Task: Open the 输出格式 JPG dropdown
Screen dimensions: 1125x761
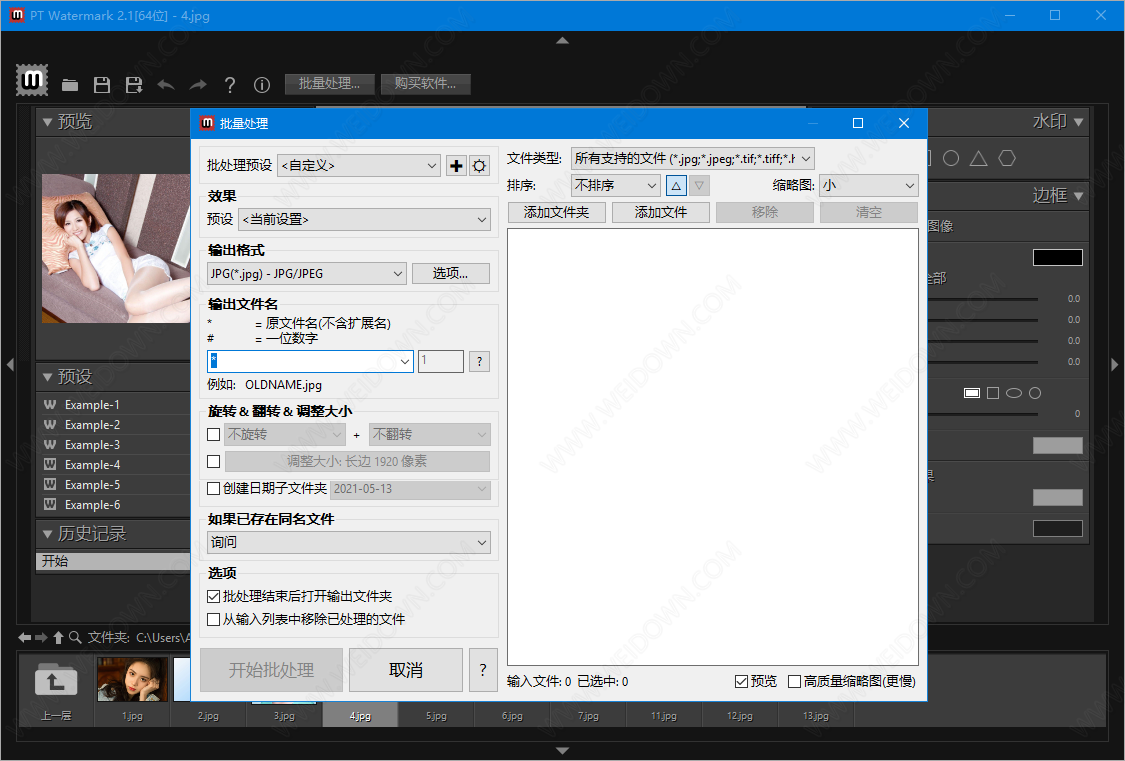Action: 306,273
